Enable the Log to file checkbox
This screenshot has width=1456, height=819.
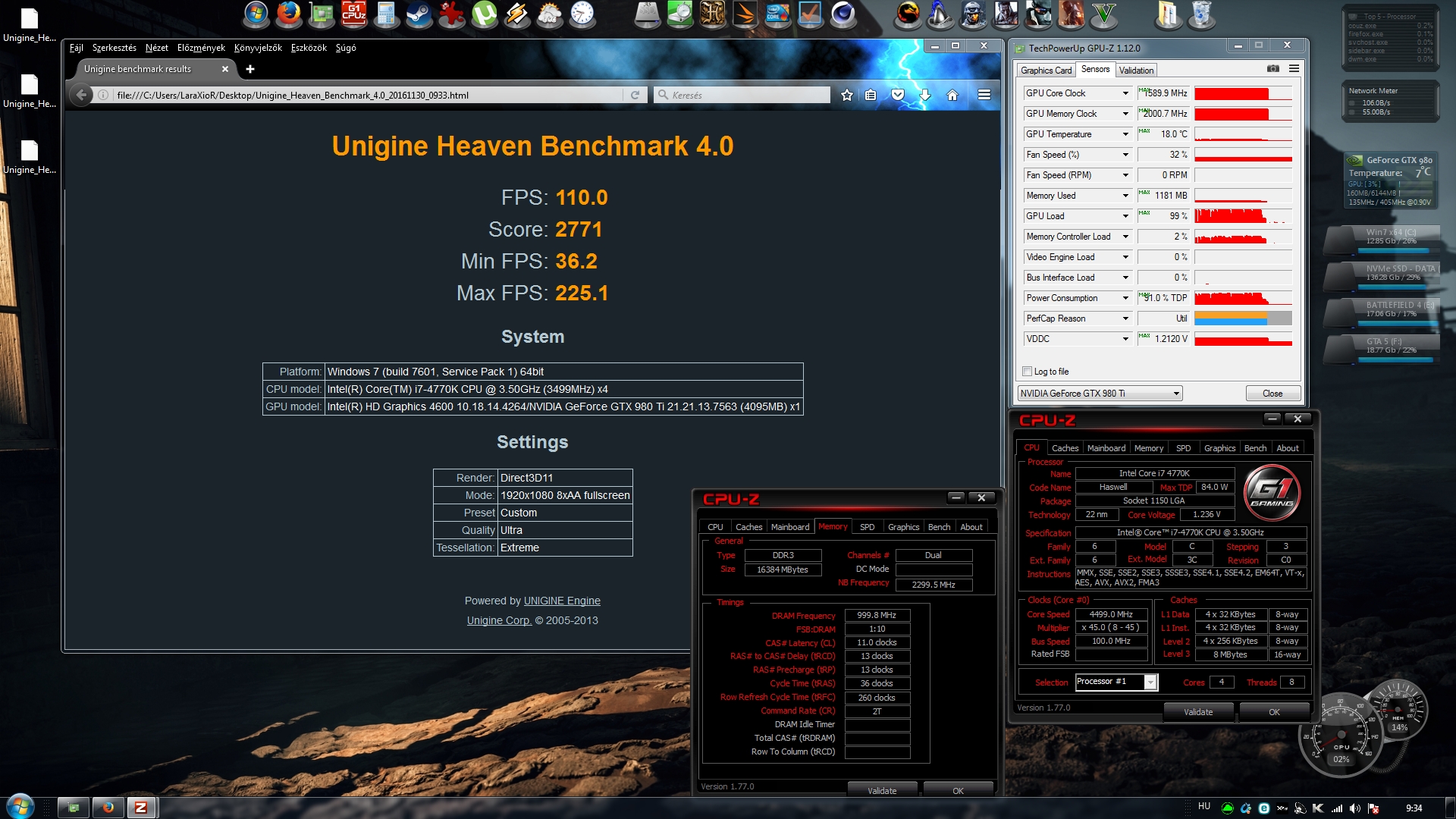[1027, 372]
